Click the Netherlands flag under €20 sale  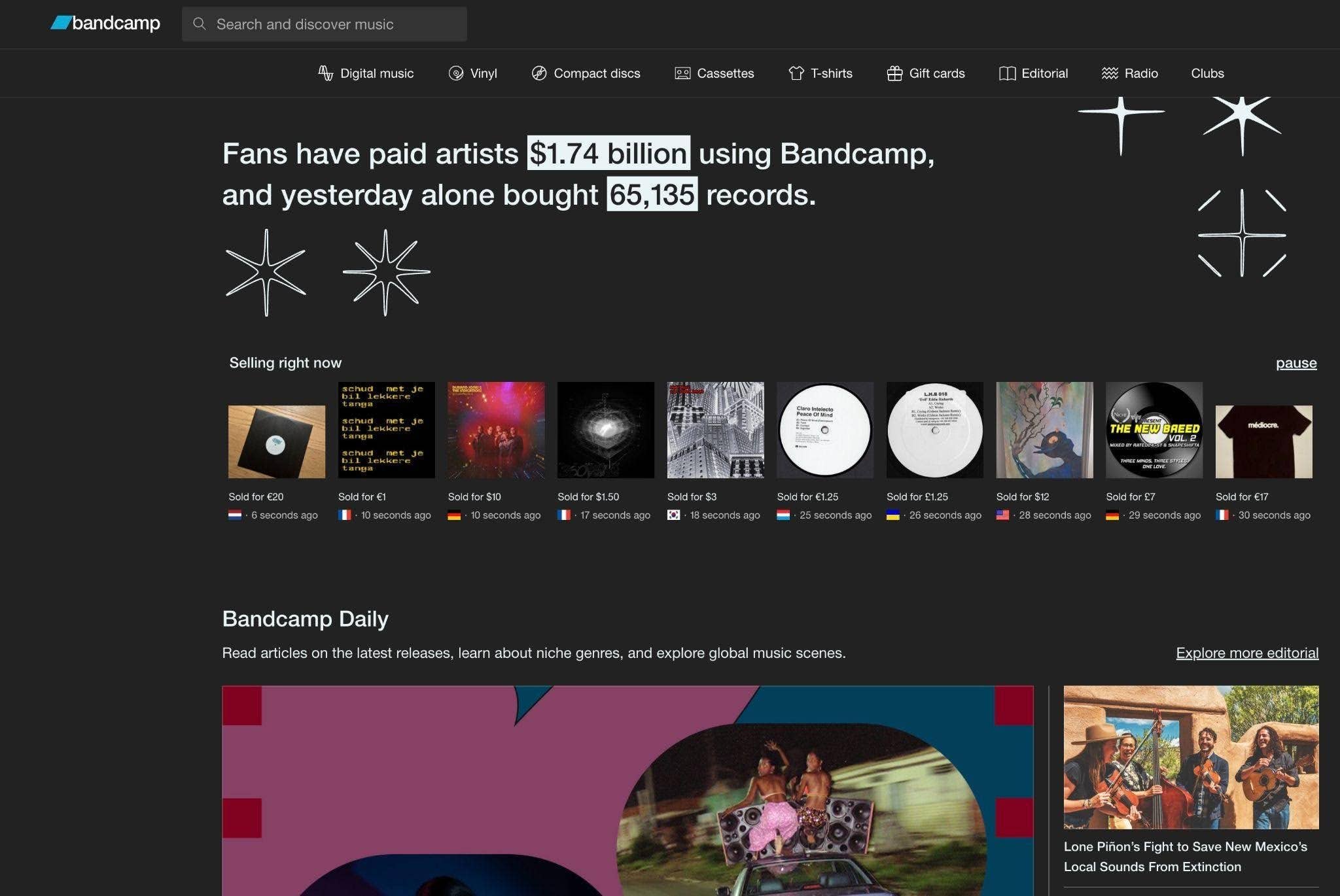[x=235, y=515]
